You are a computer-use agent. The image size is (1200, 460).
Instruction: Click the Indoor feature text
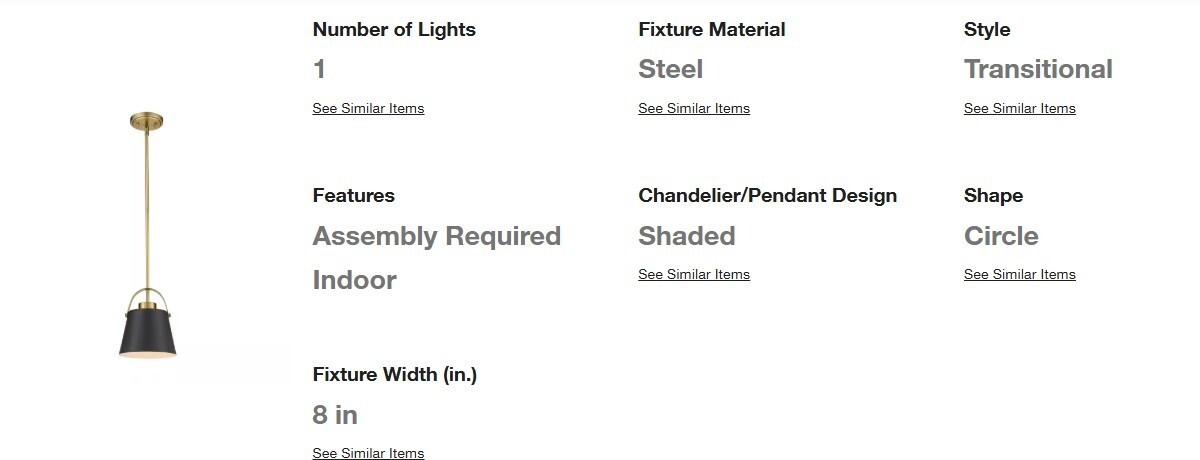click(355, 280)
